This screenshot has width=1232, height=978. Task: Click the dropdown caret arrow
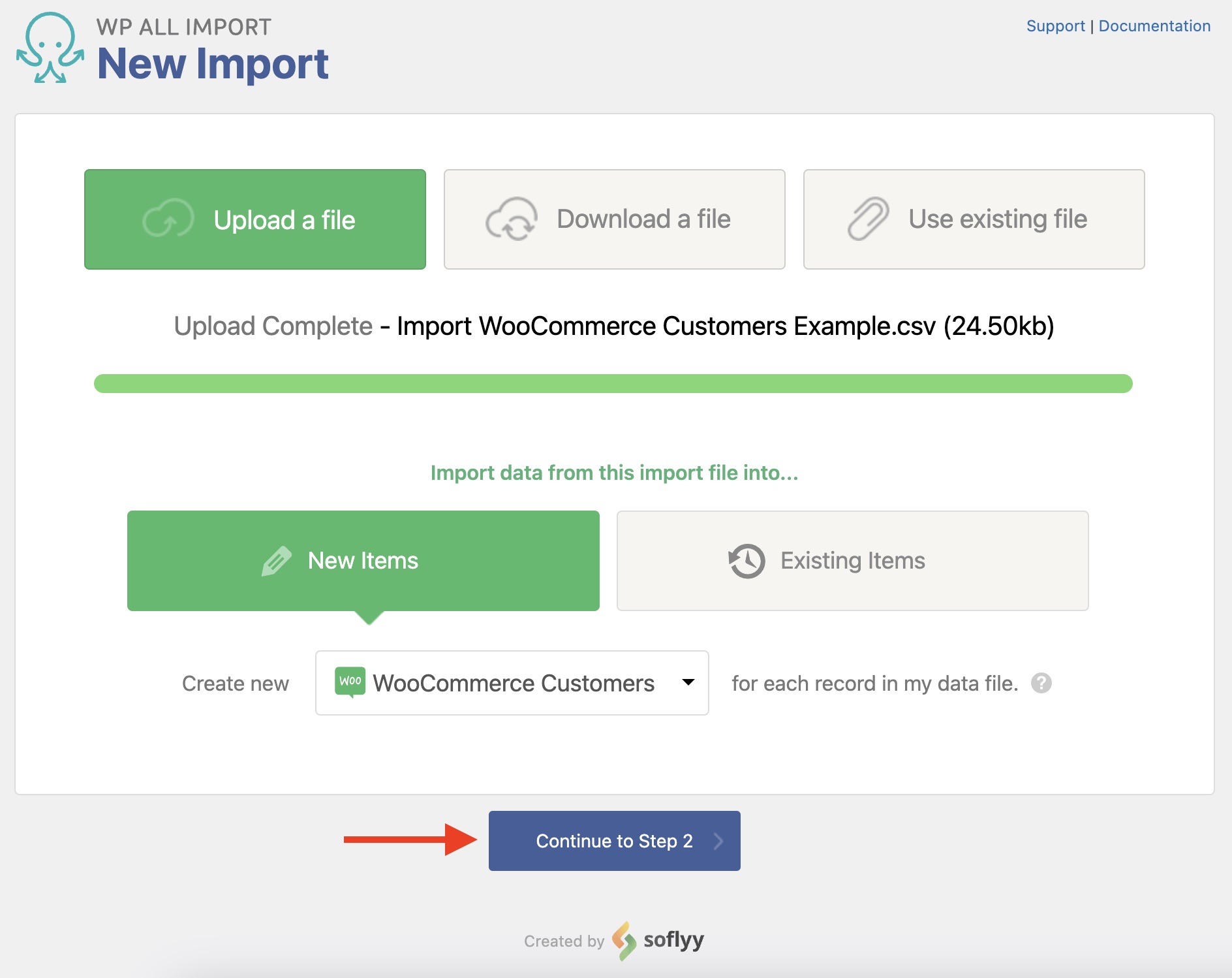(688, 682)
